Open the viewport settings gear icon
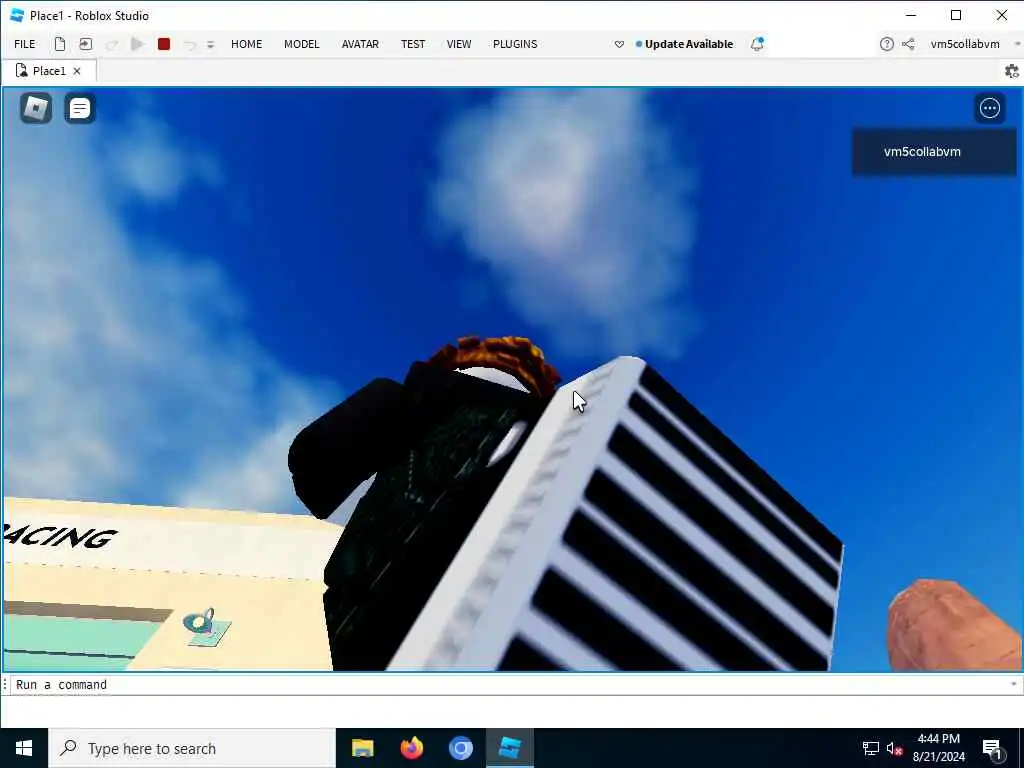This screenshot has height=768, width=1024. [1012, 71]
